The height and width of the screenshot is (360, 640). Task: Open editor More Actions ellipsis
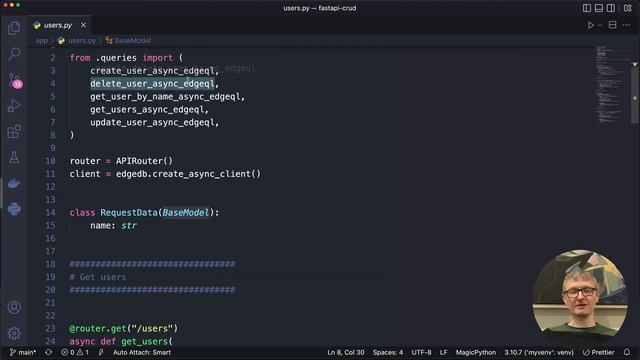click(627, 25)
